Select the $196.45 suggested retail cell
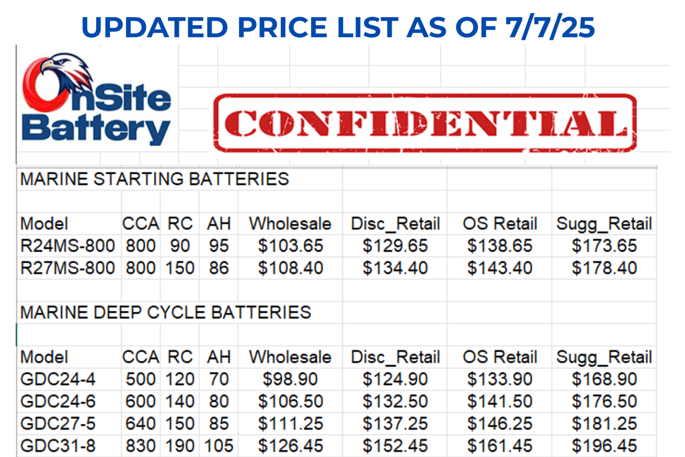This screenshot has height=457, width=685. (605, 446)
